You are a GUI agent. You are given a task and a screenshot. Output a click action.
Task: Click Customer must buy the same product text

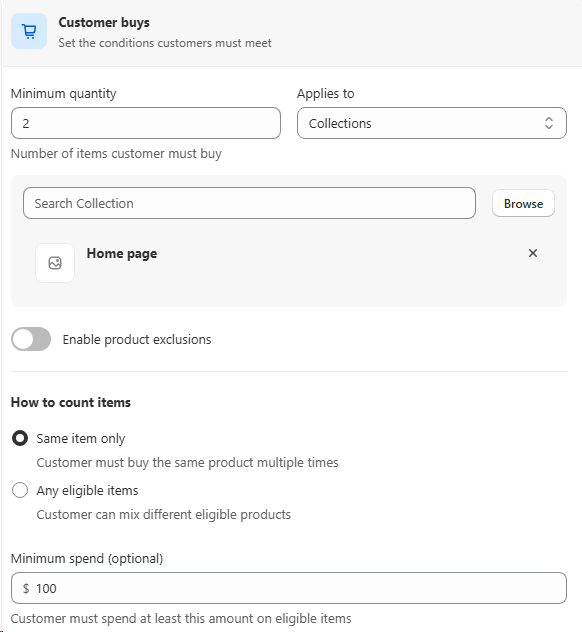pos(187,463)
